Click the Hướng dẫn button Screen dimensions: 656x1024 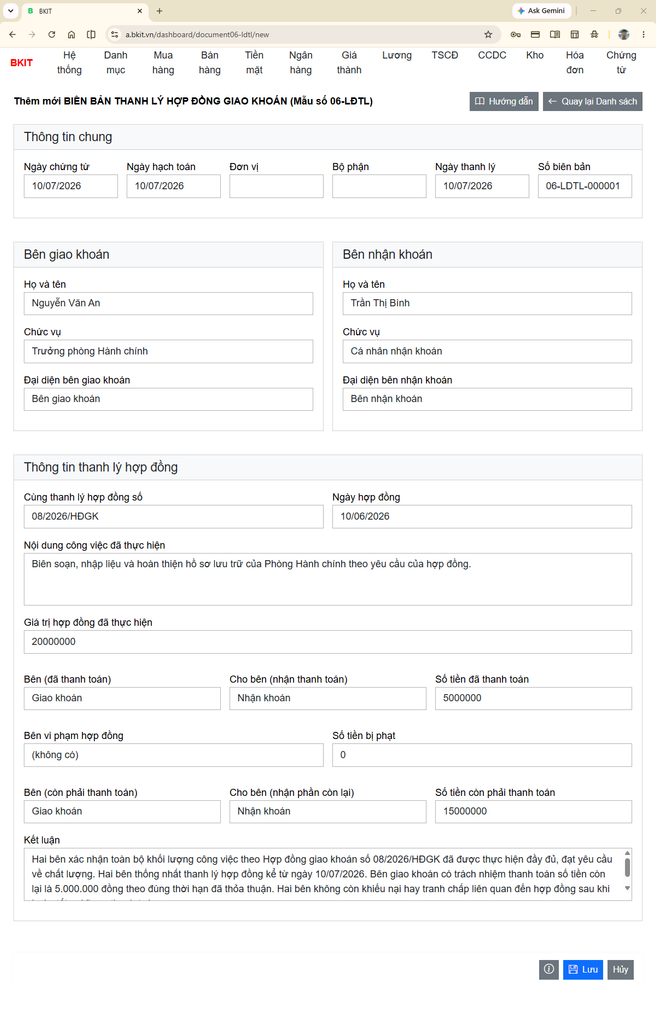(x=504, y=101)
